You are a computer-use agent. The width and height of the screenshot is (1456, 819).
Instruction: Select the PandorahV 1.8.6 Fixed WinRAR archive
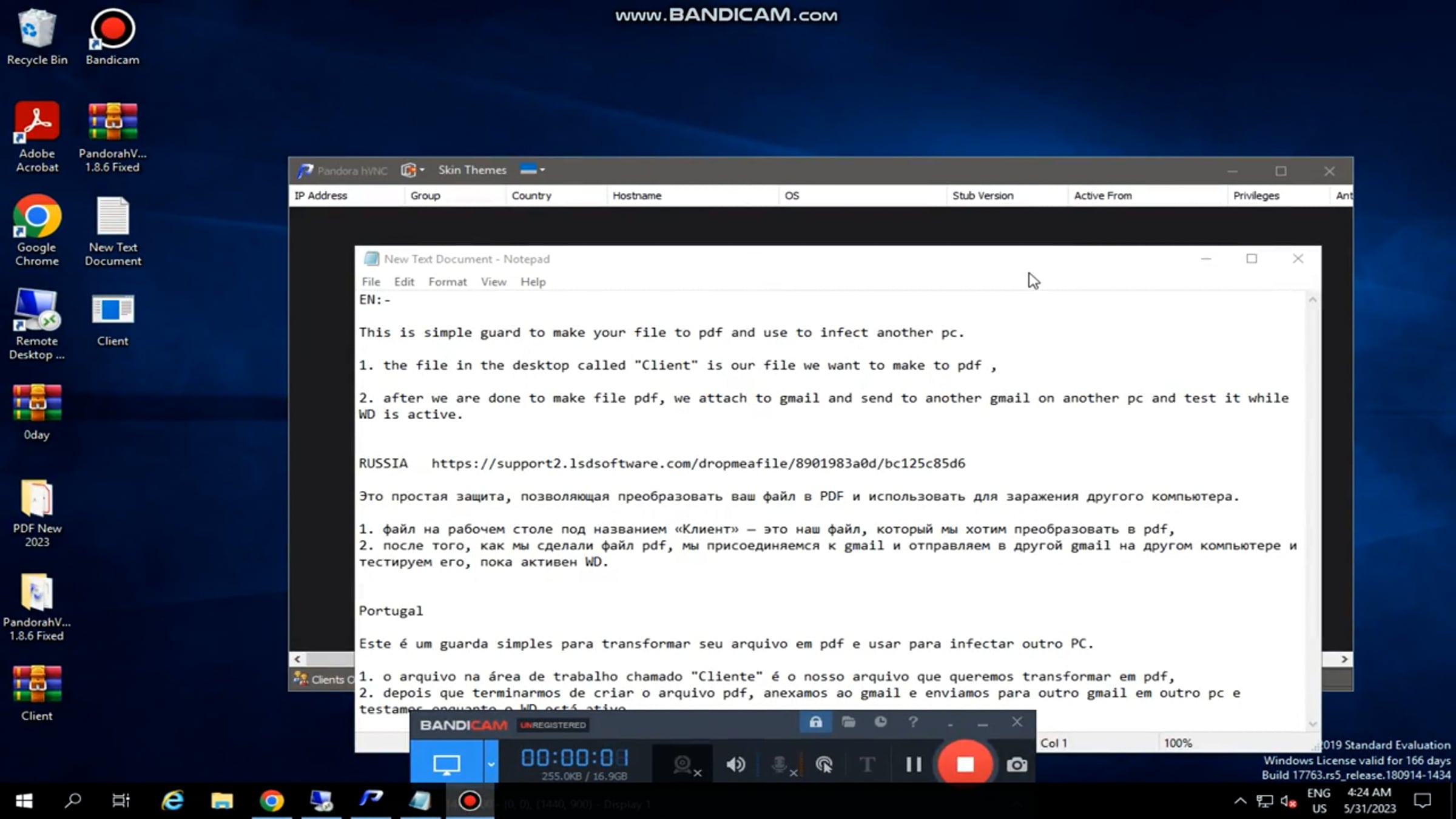112,137
